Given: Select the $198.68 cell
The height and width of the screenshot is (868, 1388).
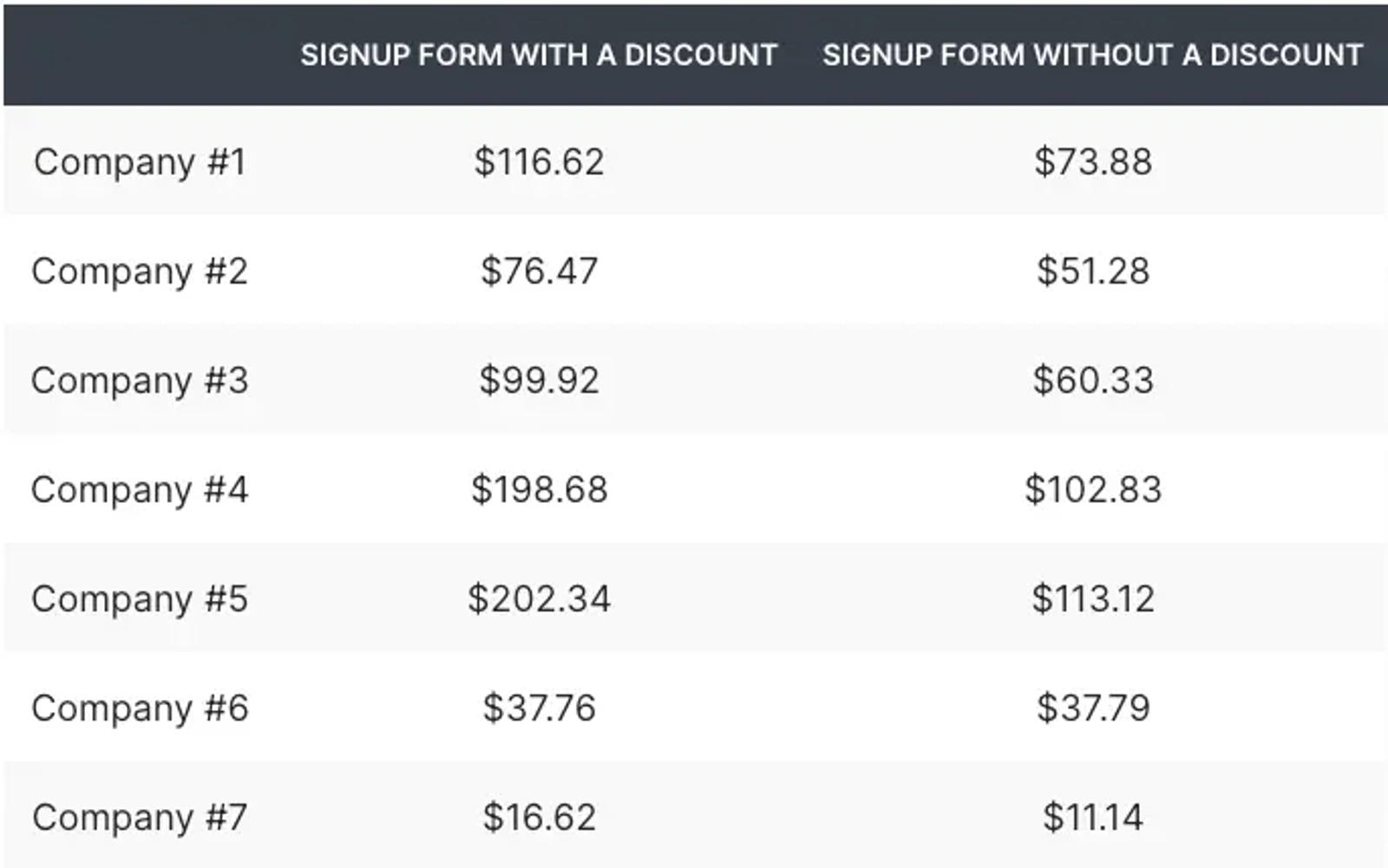Looking at the screenshot, I should coord(539,490).
